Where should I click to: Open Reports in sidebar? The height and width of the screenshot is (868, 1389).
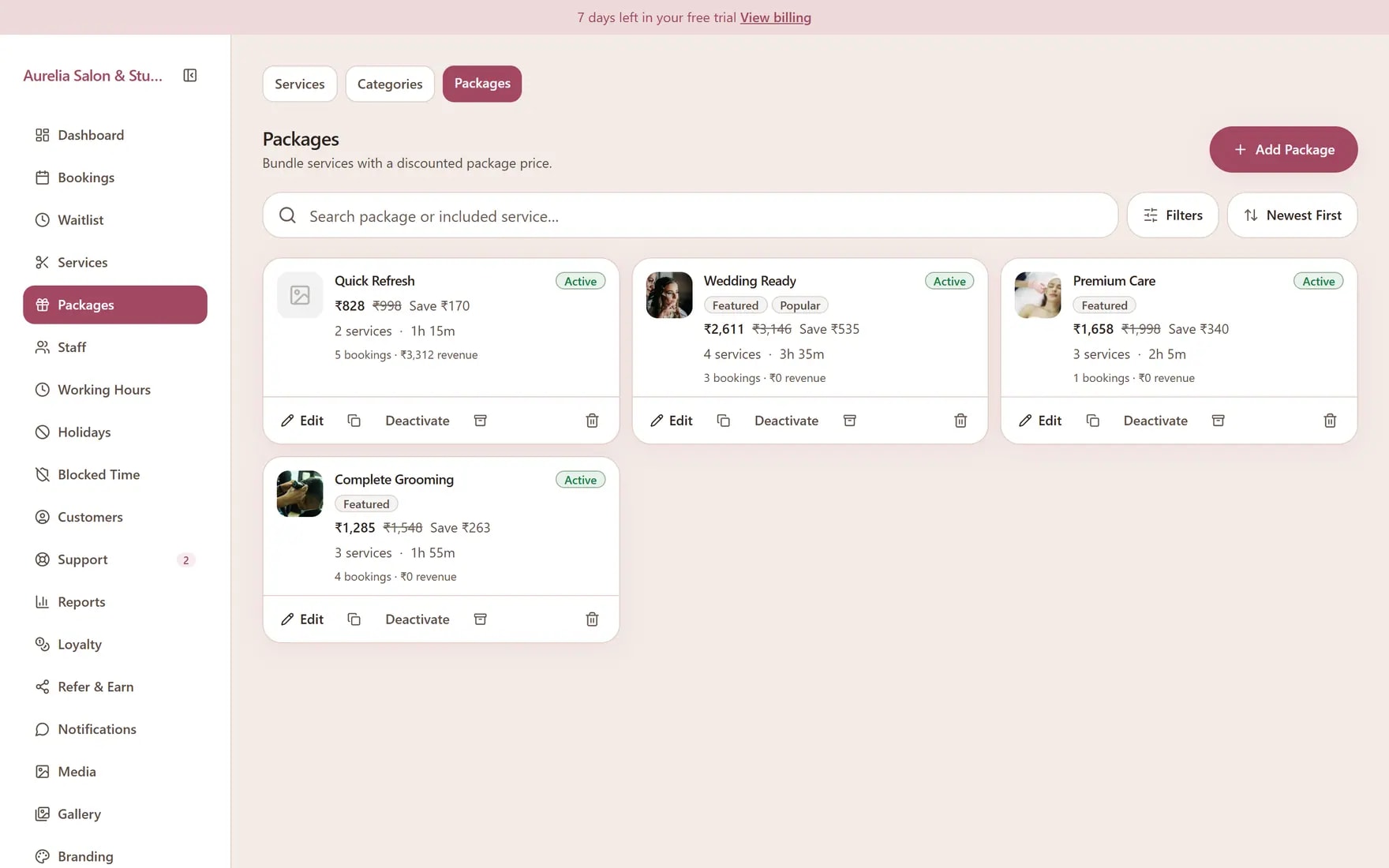[115, 602]
